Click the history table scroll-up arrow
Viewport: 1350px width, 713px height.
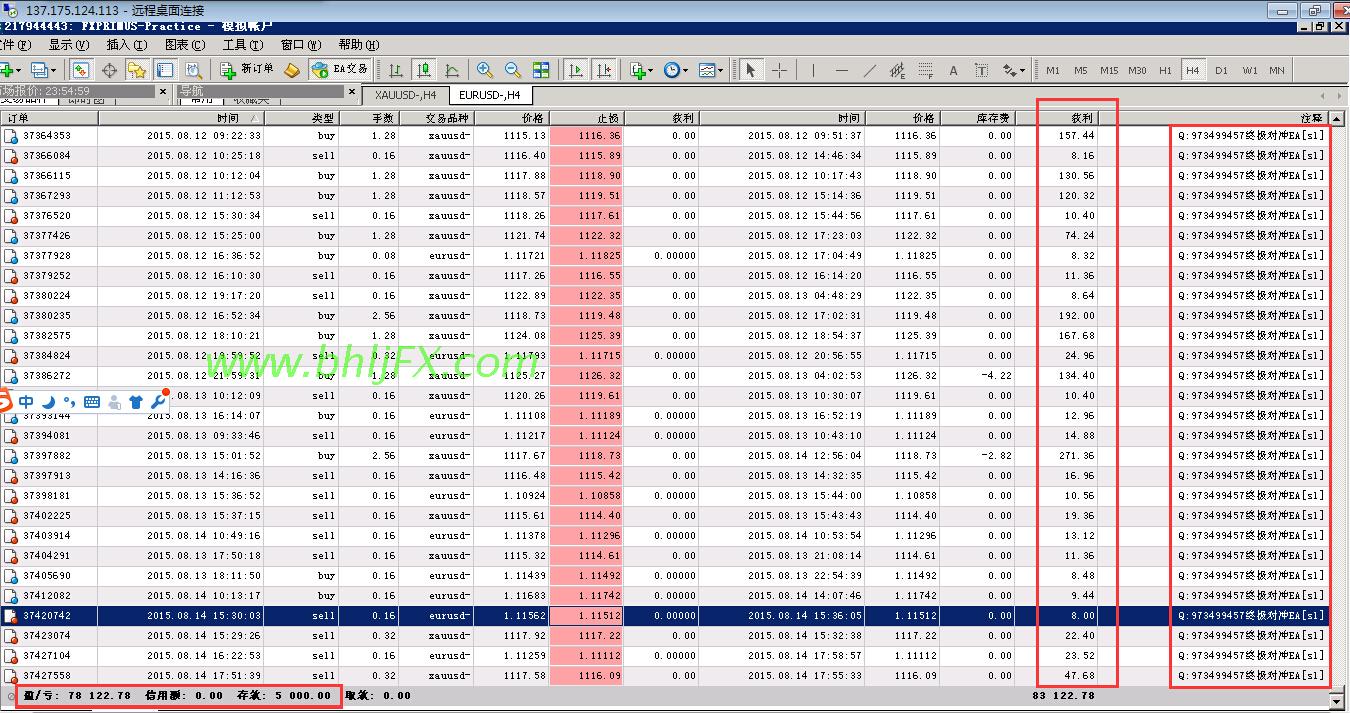1337,118
